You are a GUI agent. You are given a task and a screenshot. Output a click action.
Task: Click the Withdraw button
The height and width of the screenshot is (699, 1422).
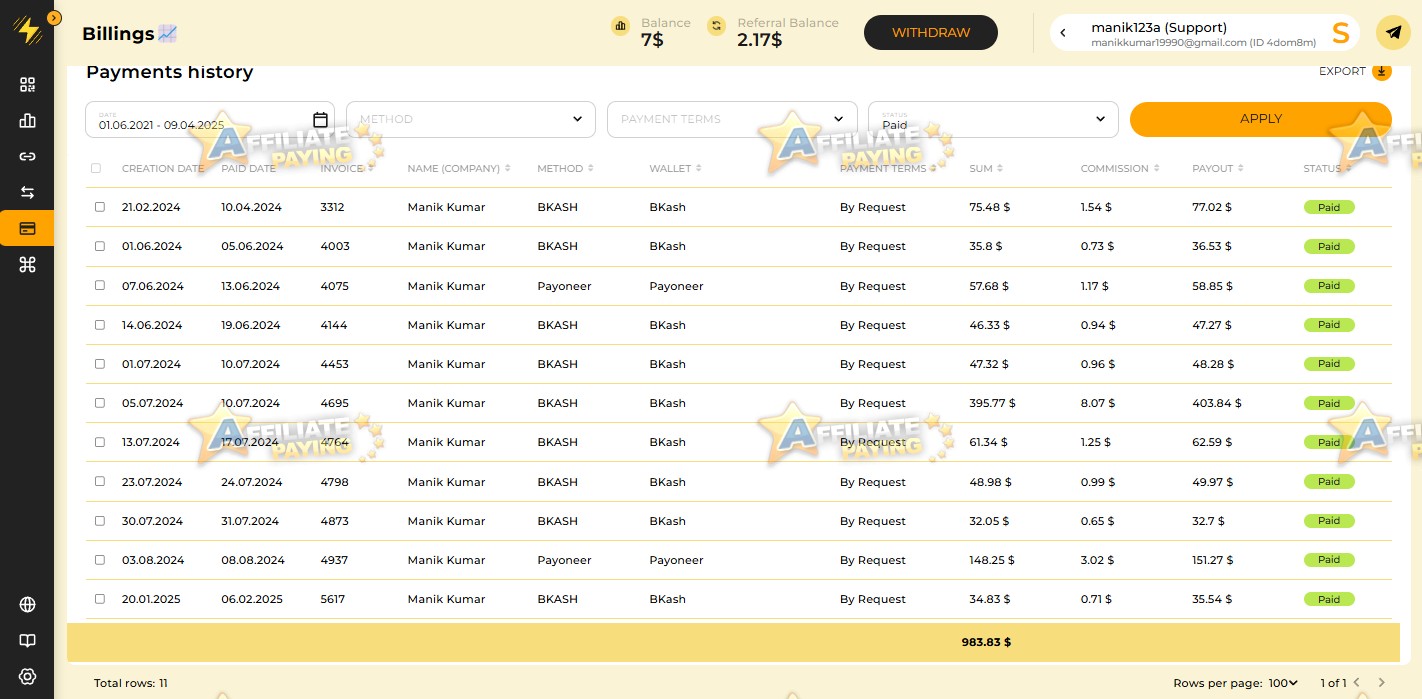point(931,33)
